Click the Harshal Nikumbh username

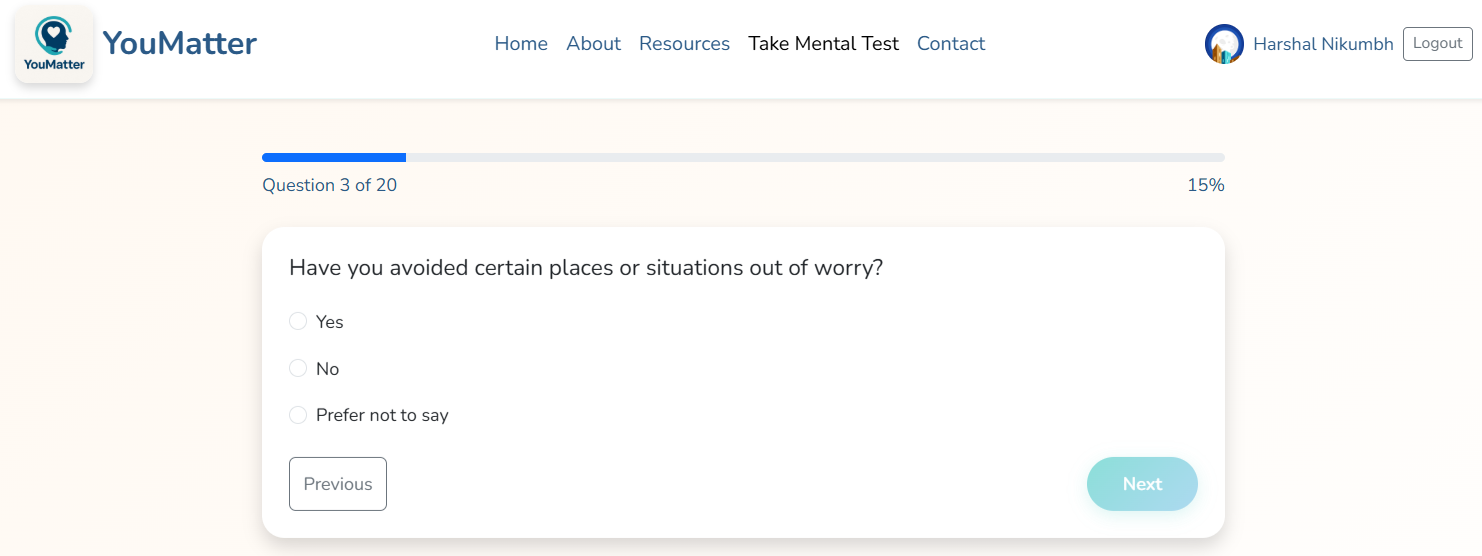coord(1323,44)
